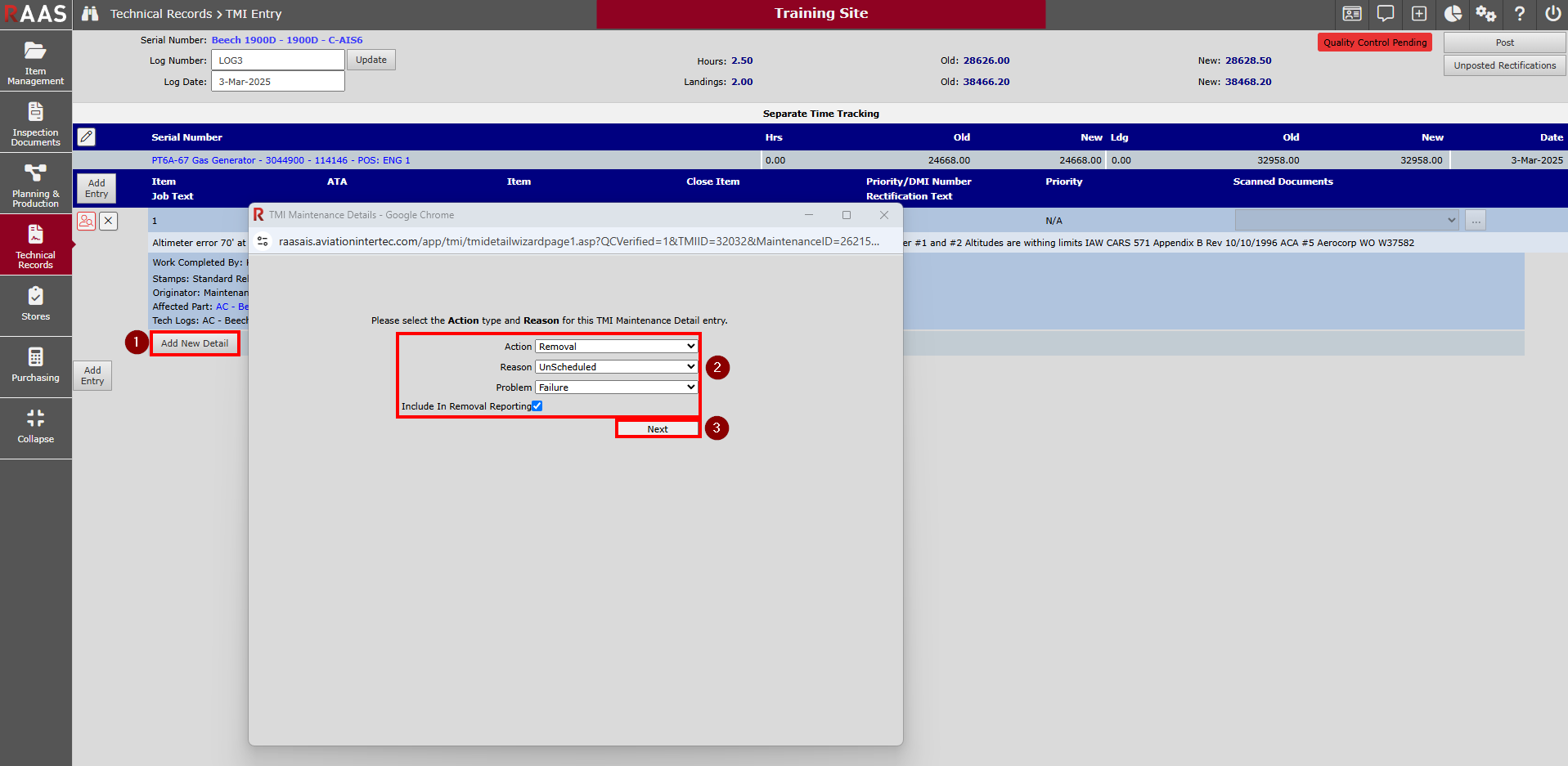Click the red user-search icon on entry 1
The width and height of the screenshot is (1568, 766).
pyautogui.click(x=87, y=221)
